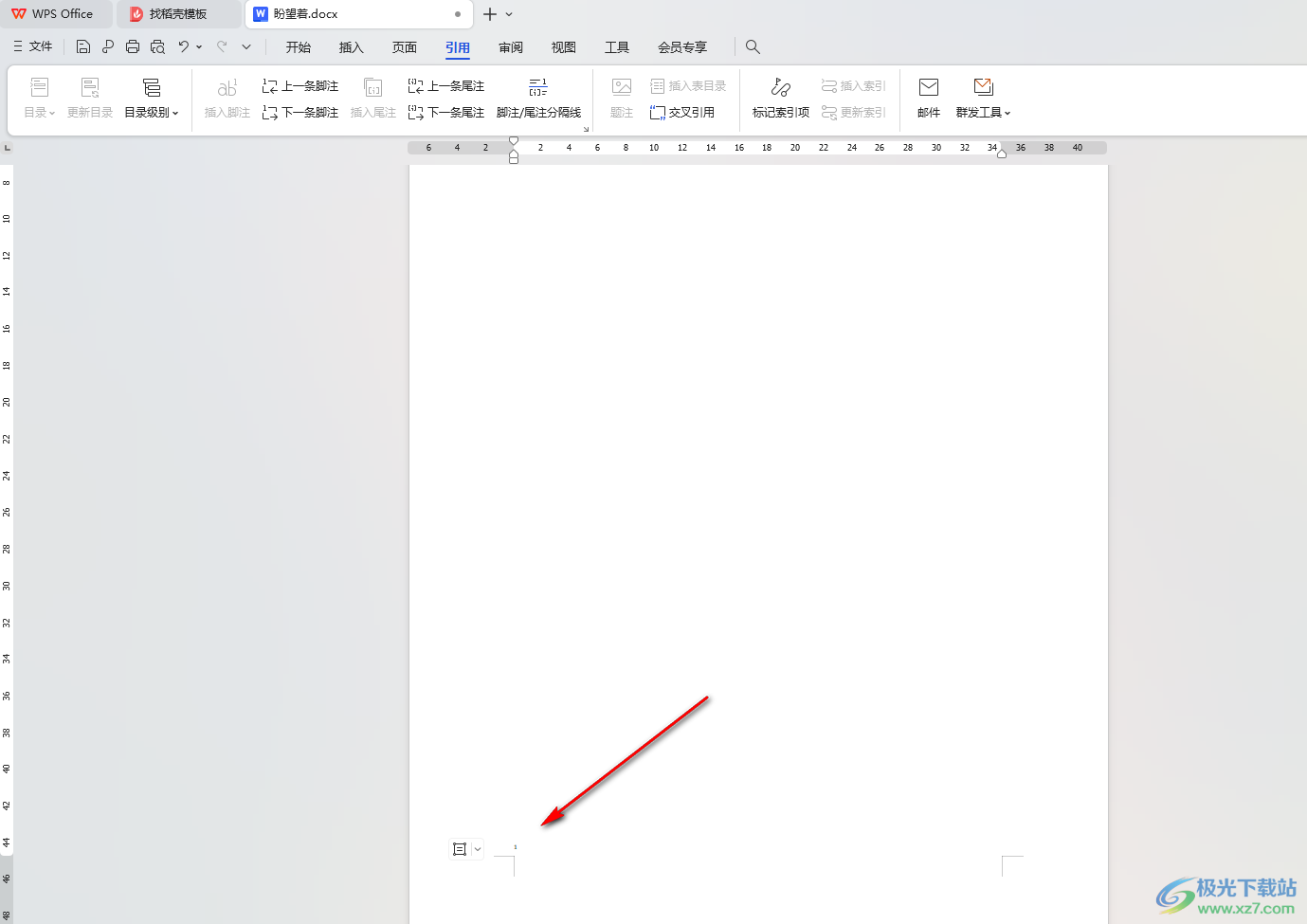Expand the new tab dropdown arrow
Image resolution: width=1307 pixels, height=924 pixels.
click(x=509, y=14)
